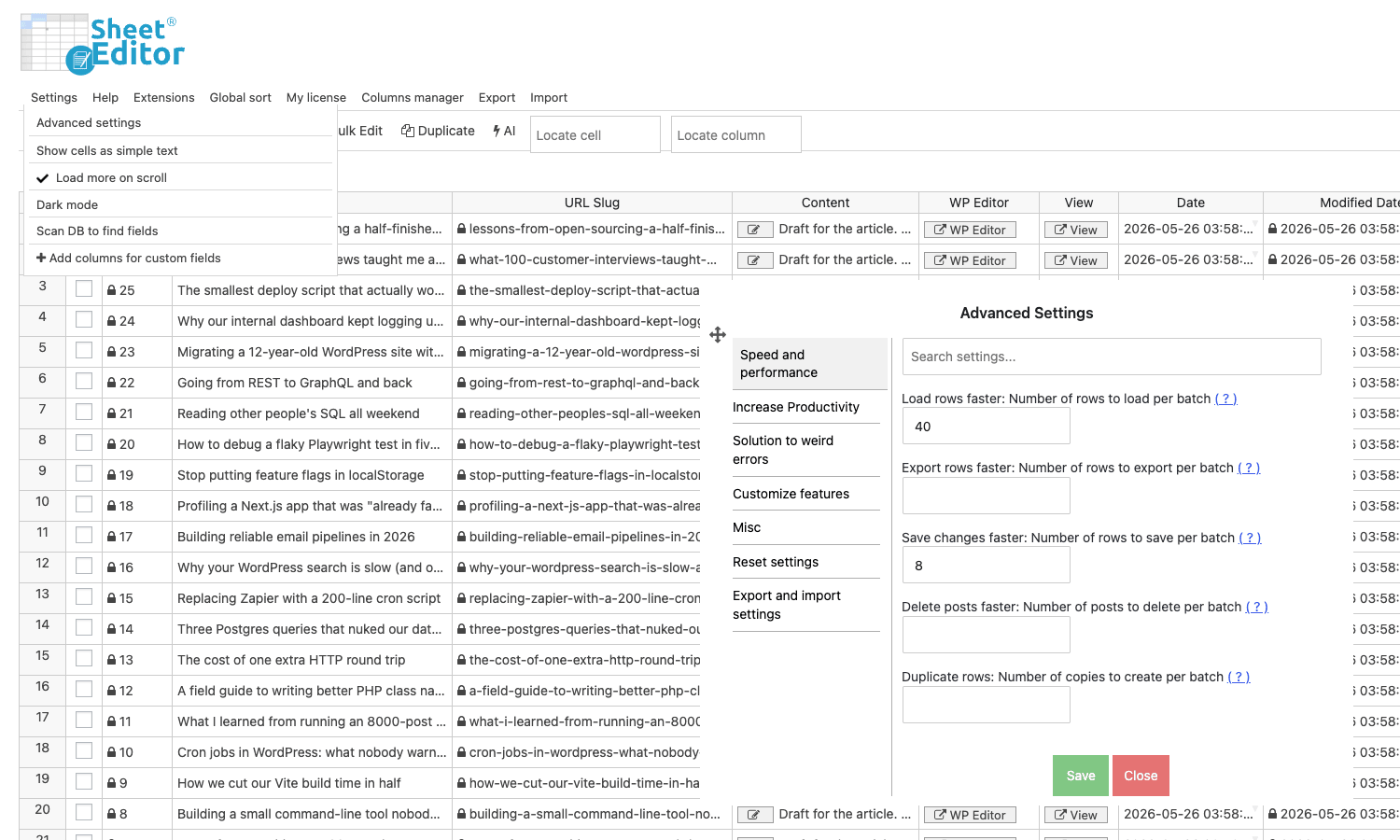This screenshot has width=1400, height=840.
Task: Open the content edit icon in row 20
Action: 754,815
